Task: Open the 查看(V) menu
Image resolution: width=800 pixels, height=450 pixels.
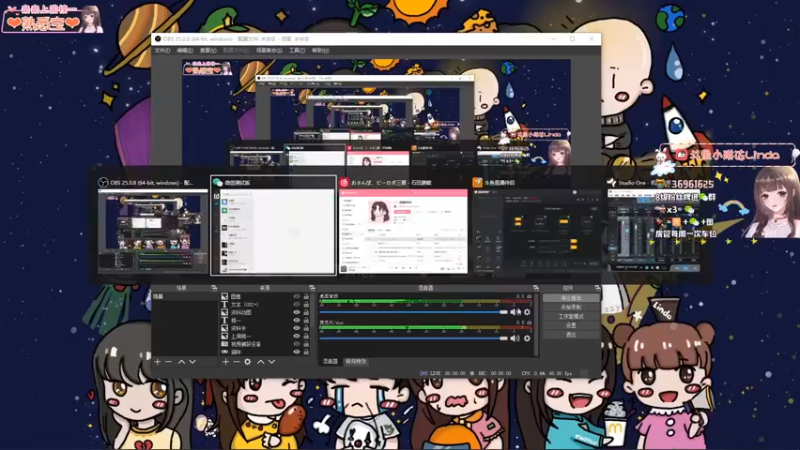Action: point(208,51)
